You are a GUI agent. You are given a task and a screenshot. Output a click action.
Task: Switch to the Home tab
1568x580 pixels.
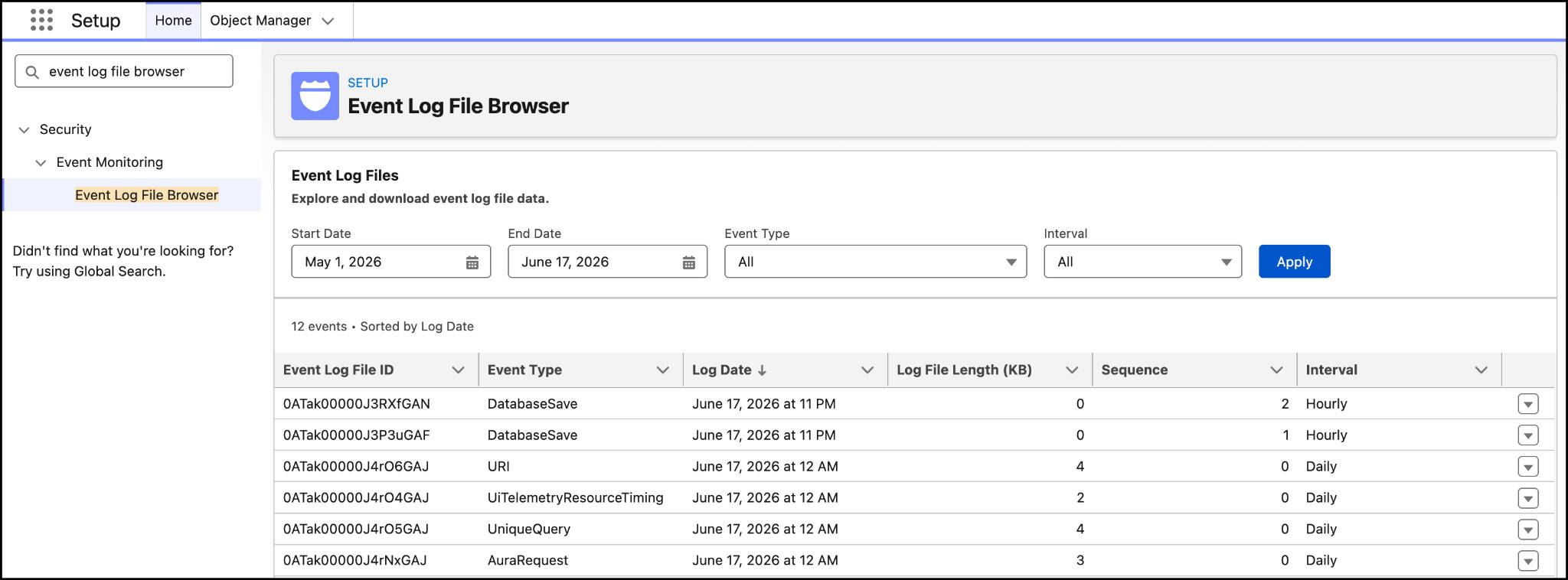173,21
